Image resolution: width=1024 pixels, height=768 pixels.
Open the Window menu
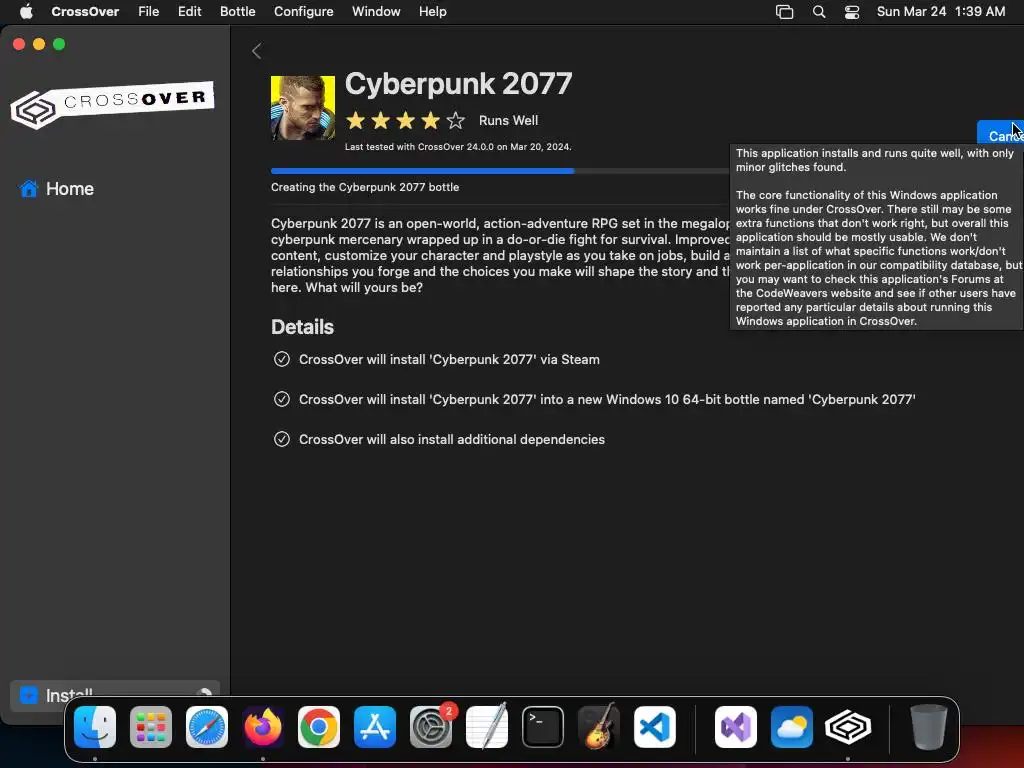376,11
